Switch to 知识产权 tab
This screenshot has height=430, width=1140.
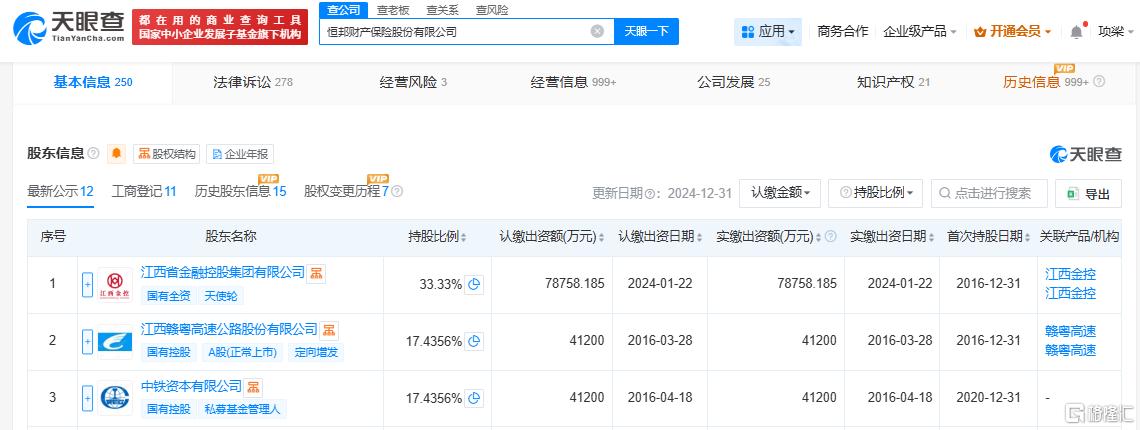893,82
